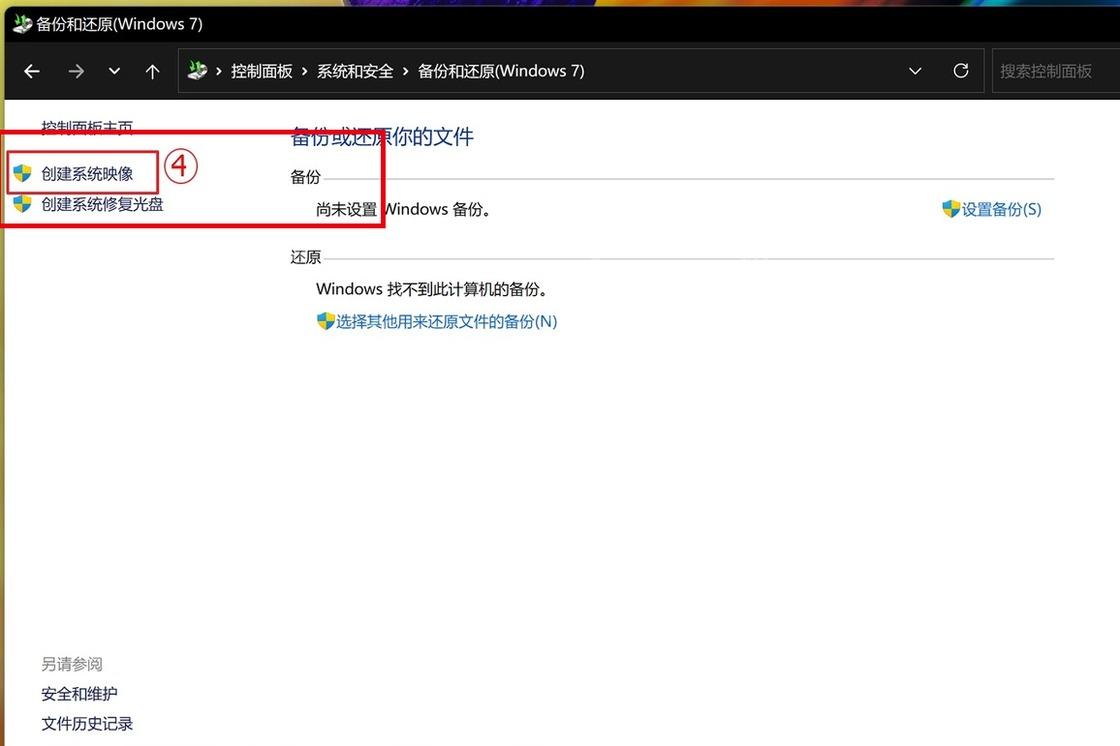Screen dimensions: 1120x746
Task: Click shield icon beside 选择其他用来还原文件的备份
Action: coord(326,321)
